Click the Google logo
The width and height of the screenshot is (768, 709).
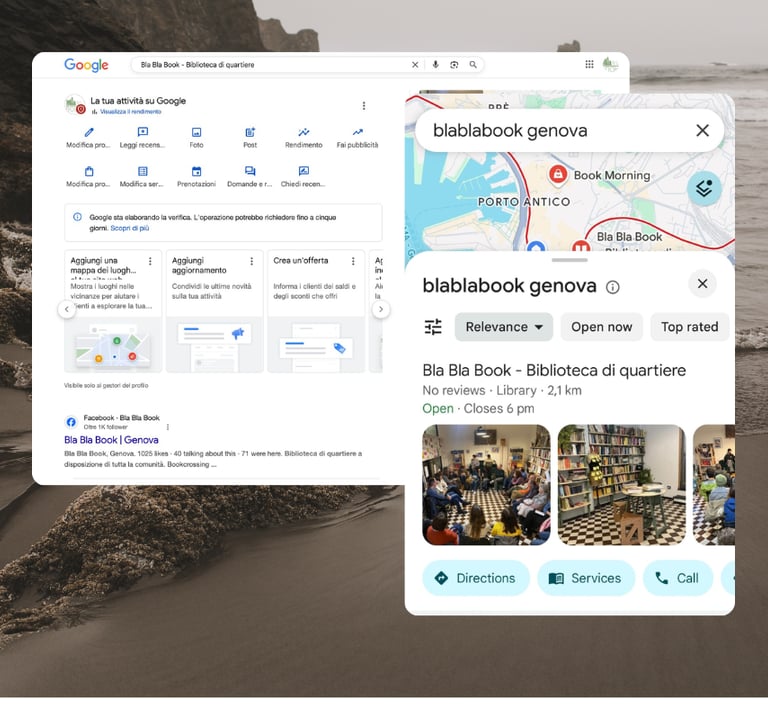tap(86, 65)
